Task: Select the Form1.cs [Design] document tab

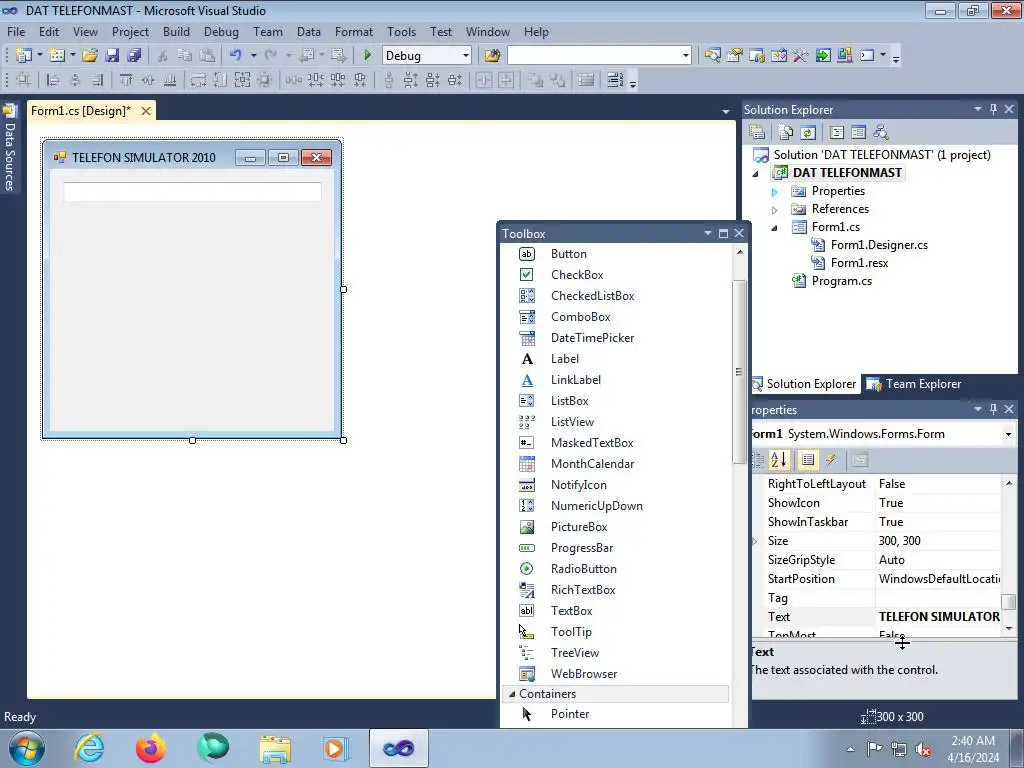Action: click(x=81, y=111)
